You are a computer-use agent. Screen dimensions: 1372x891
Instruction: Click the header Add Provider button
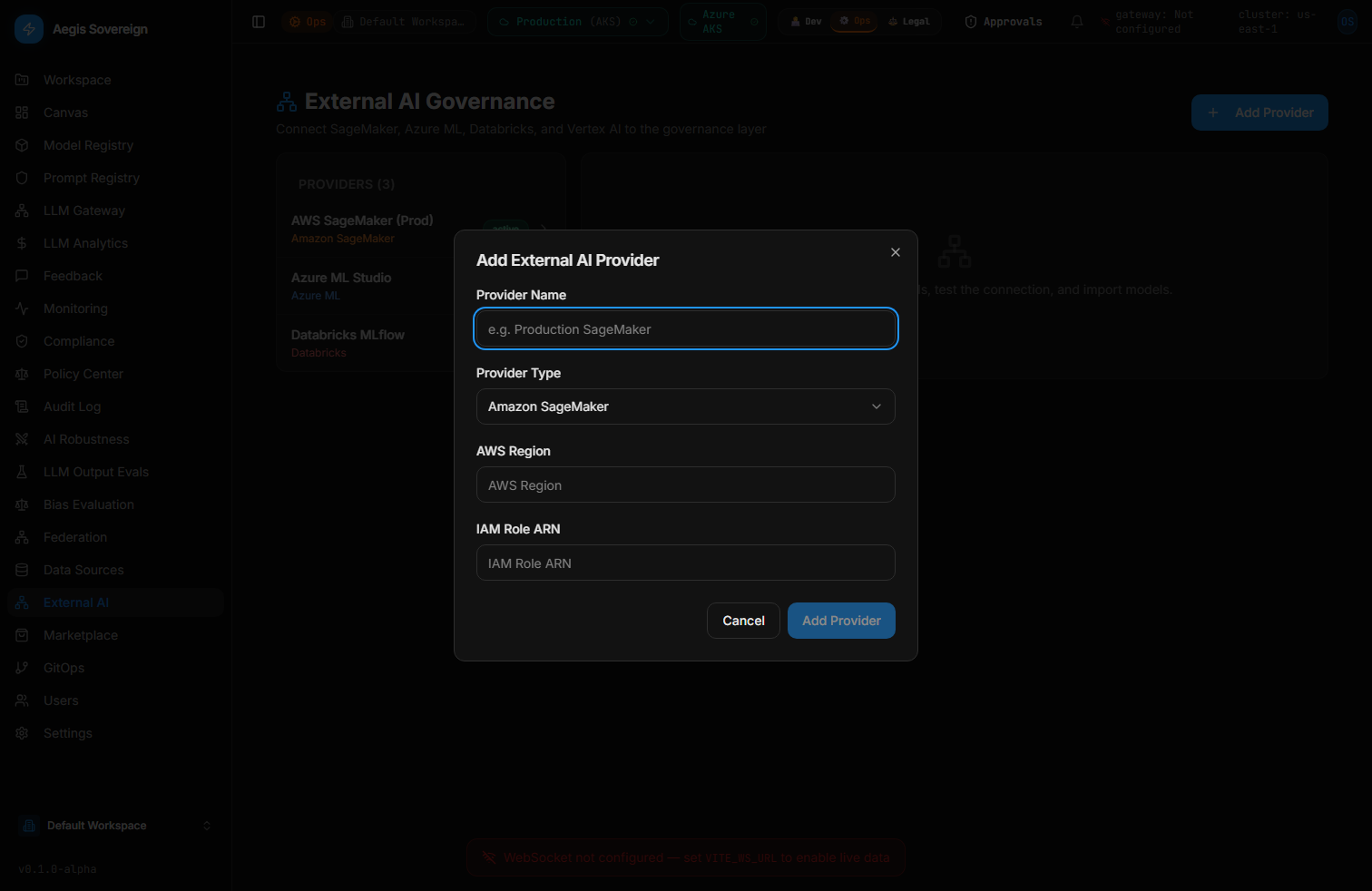tap(1259, 113)
